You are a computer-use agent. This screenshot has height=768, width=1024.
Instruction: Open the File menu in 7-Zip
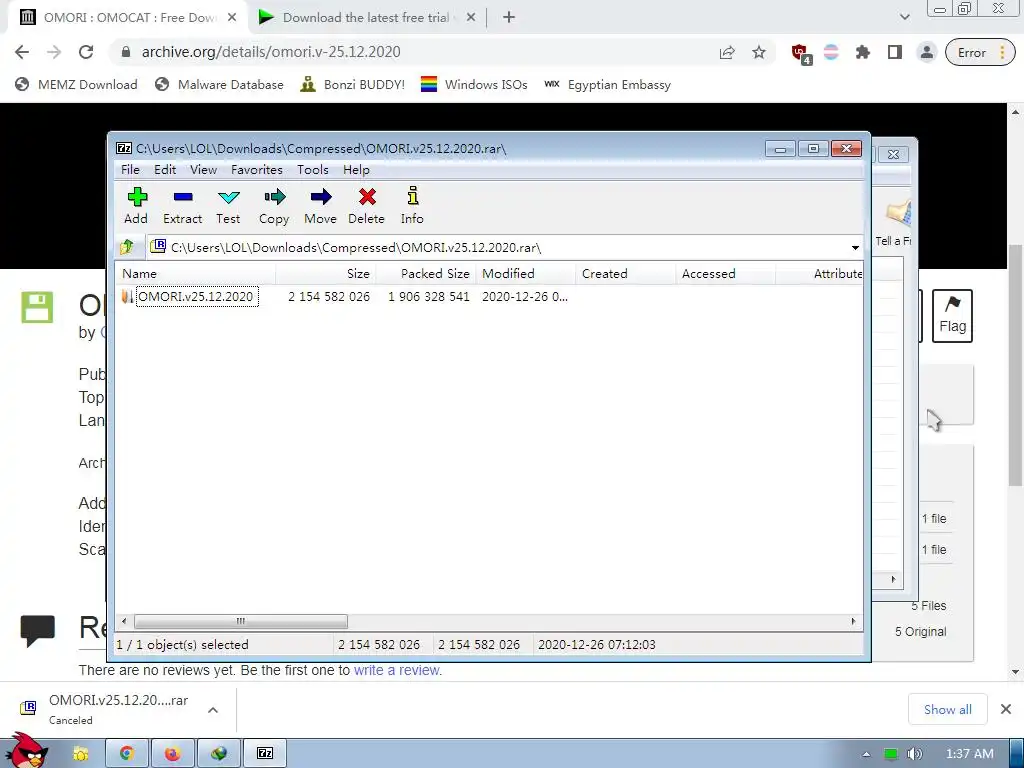click(130, 170)
